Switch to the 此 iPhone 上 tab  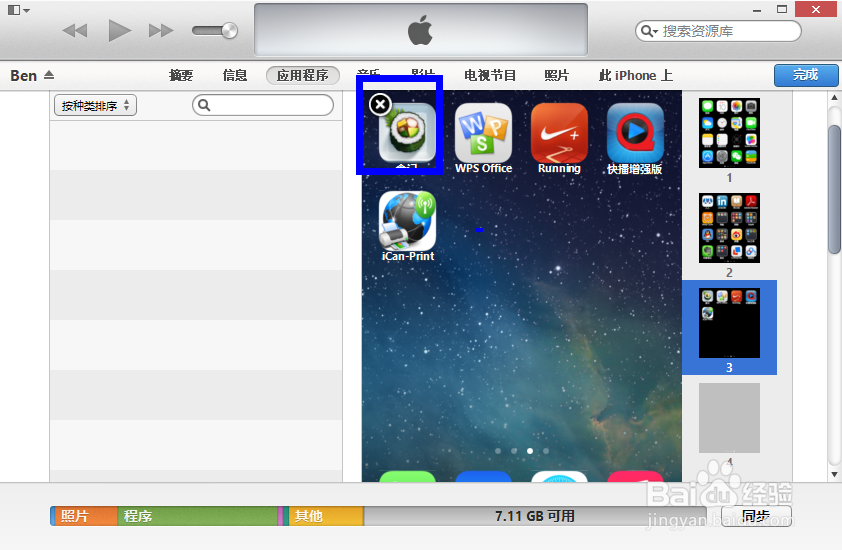tap(636, 75)
